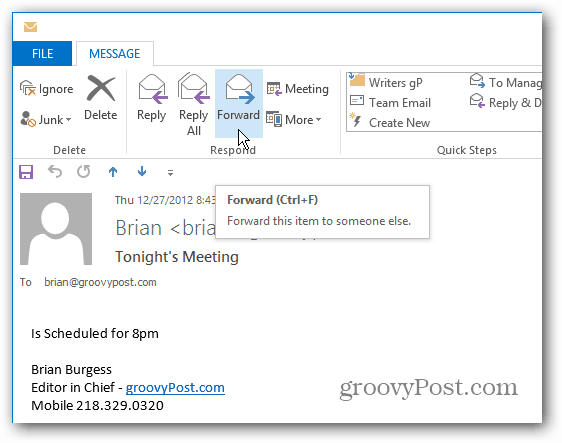
Task: Open Customize Quick Access Toolbar dropdown
Action: (x=171, y=173)
